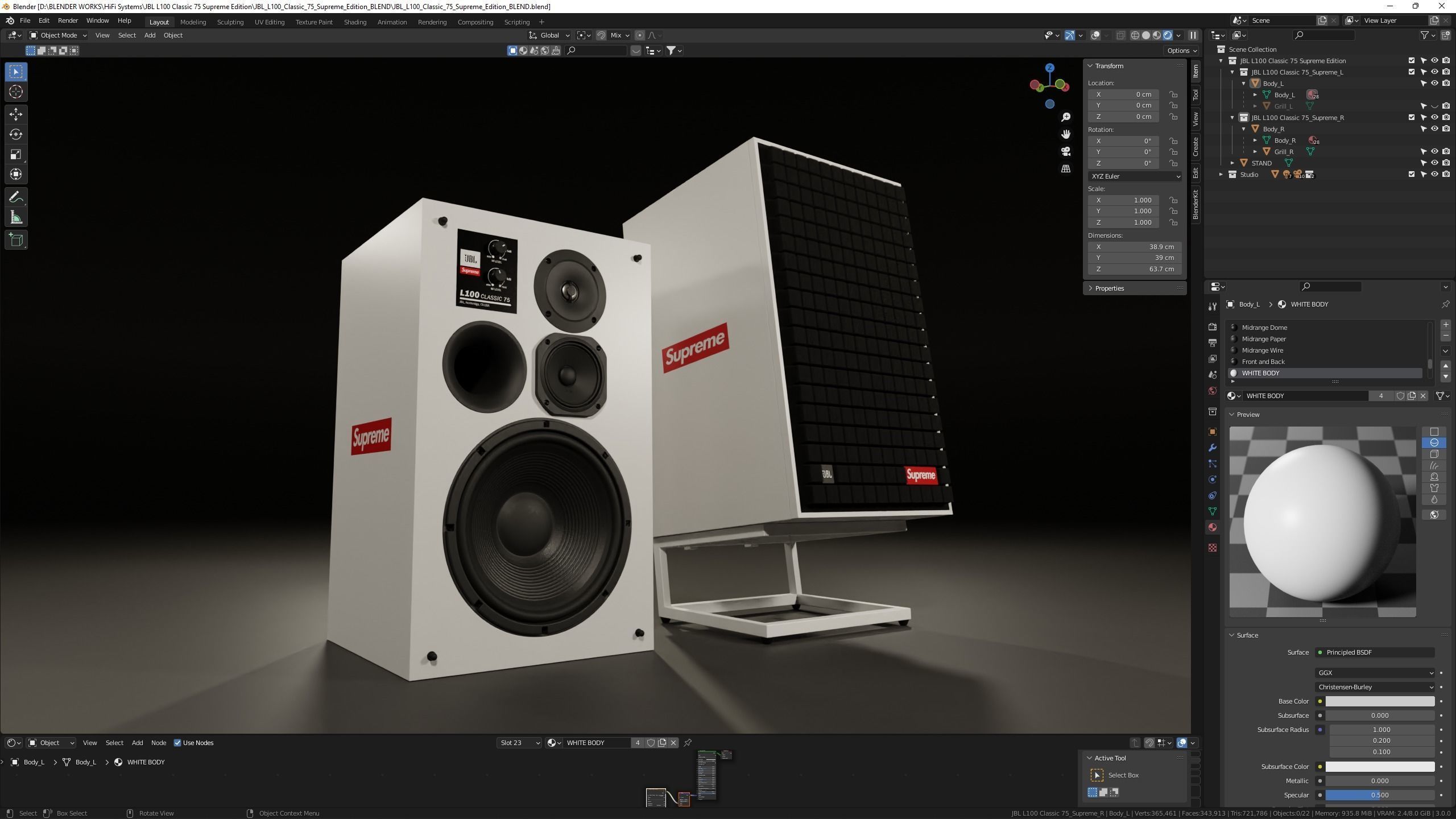This screenshot has width=1456, height=819.
Task: Hide Grill_R object with eye icon
Action: click(1435, 152)
